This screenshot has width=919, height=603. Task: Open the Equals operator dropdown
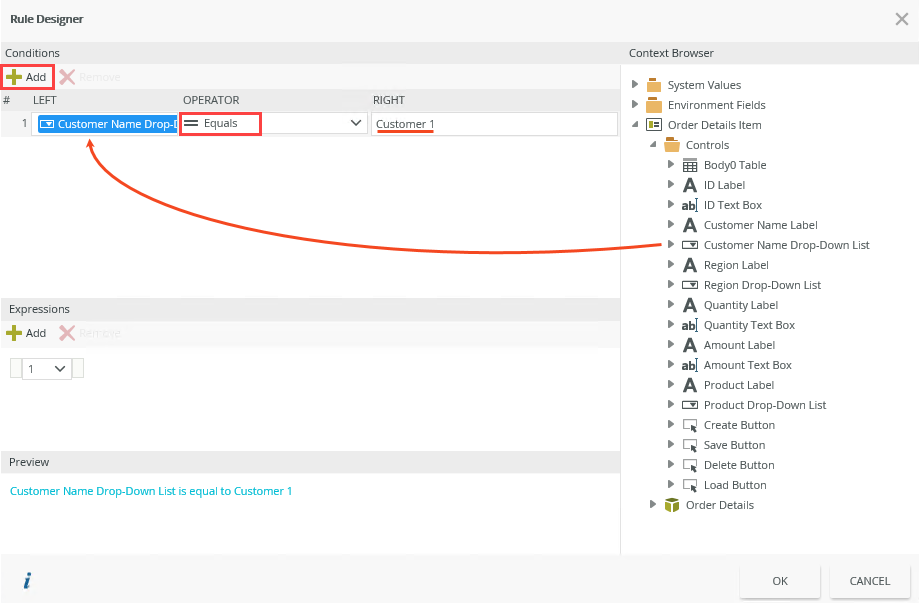click(x=355, y=123)
